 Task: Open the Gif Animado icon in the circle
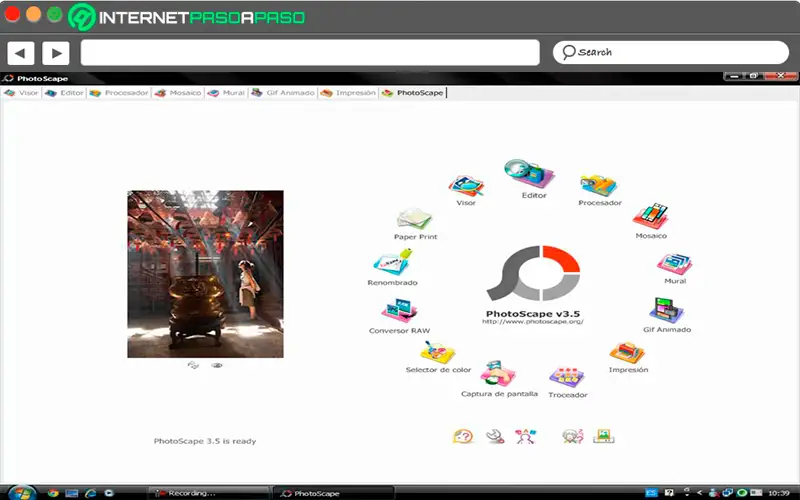pyautogui.click(x=666, y=310)
